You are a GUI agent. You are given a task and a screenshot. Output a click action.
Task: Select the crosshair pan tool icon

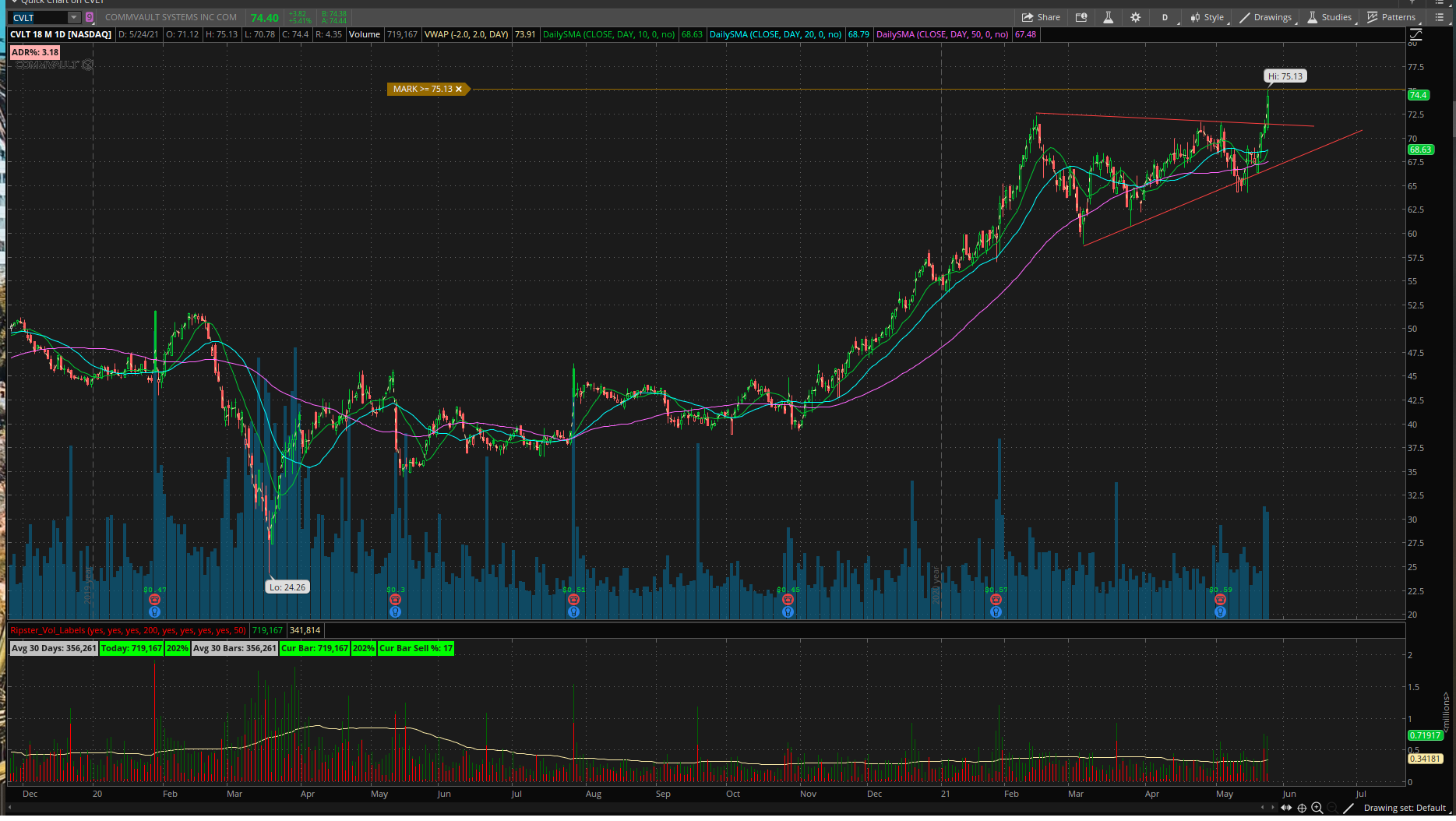click(1302, 808)
